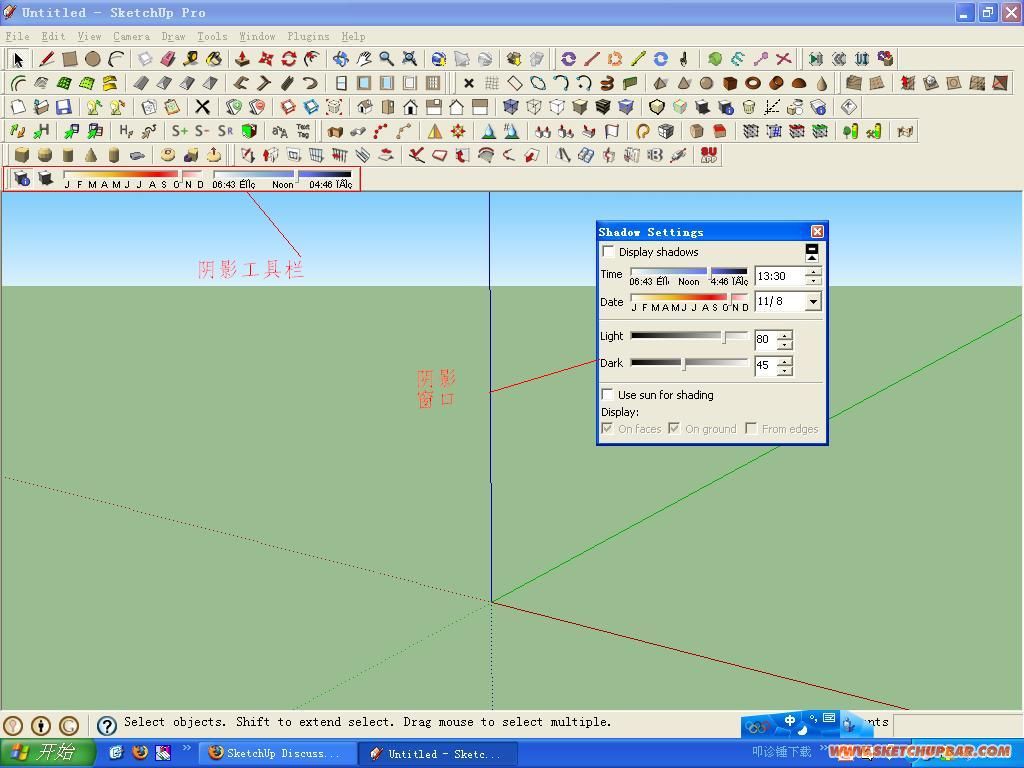Viewport: 1024px width, 768px height.
Task: Decrease Light value with down arrow
Action: [x=786, y=344]
